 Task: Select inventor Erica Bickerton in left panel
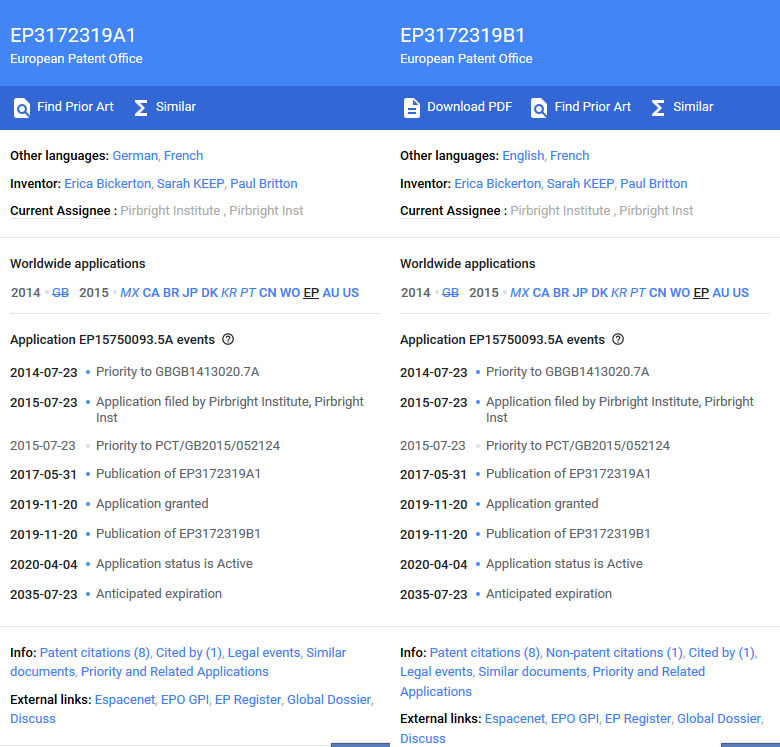[x=108, y=184]
